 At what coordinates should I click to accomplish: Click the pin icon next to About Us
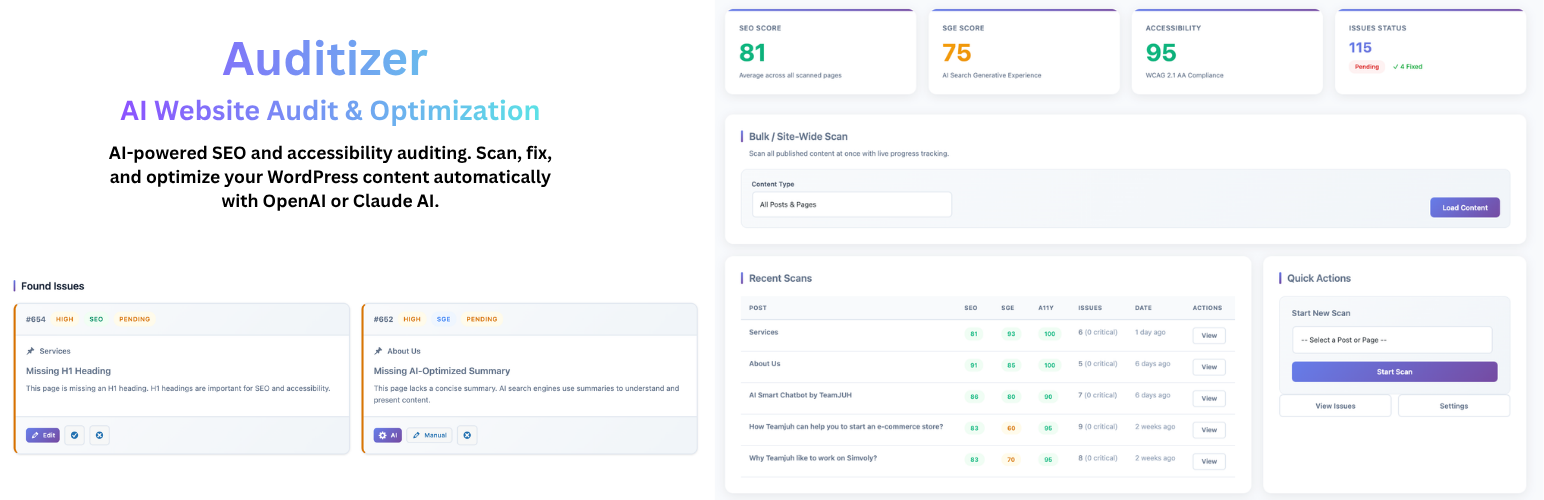379,351
